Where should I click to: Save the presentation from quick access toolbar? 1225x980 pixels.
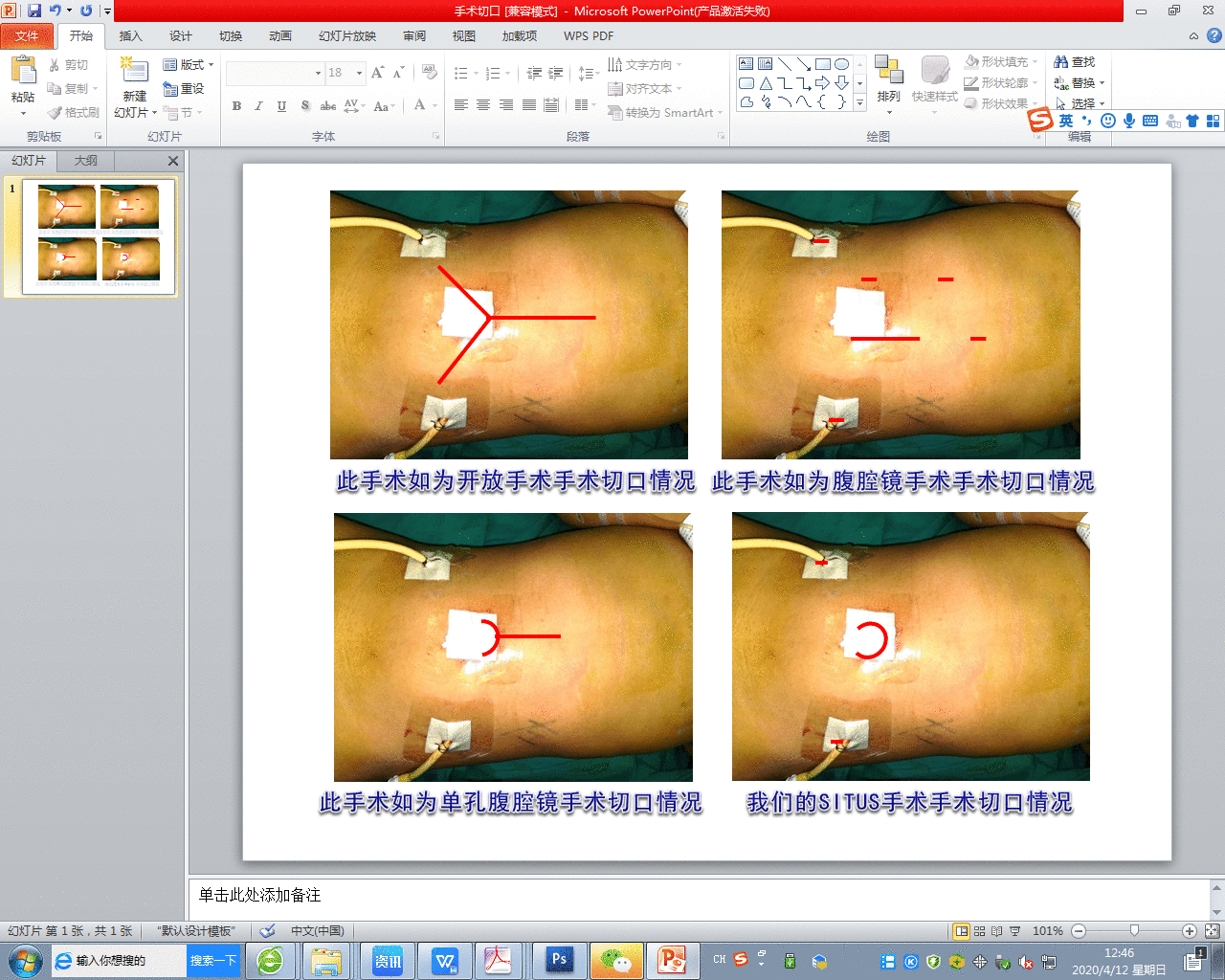34,11
